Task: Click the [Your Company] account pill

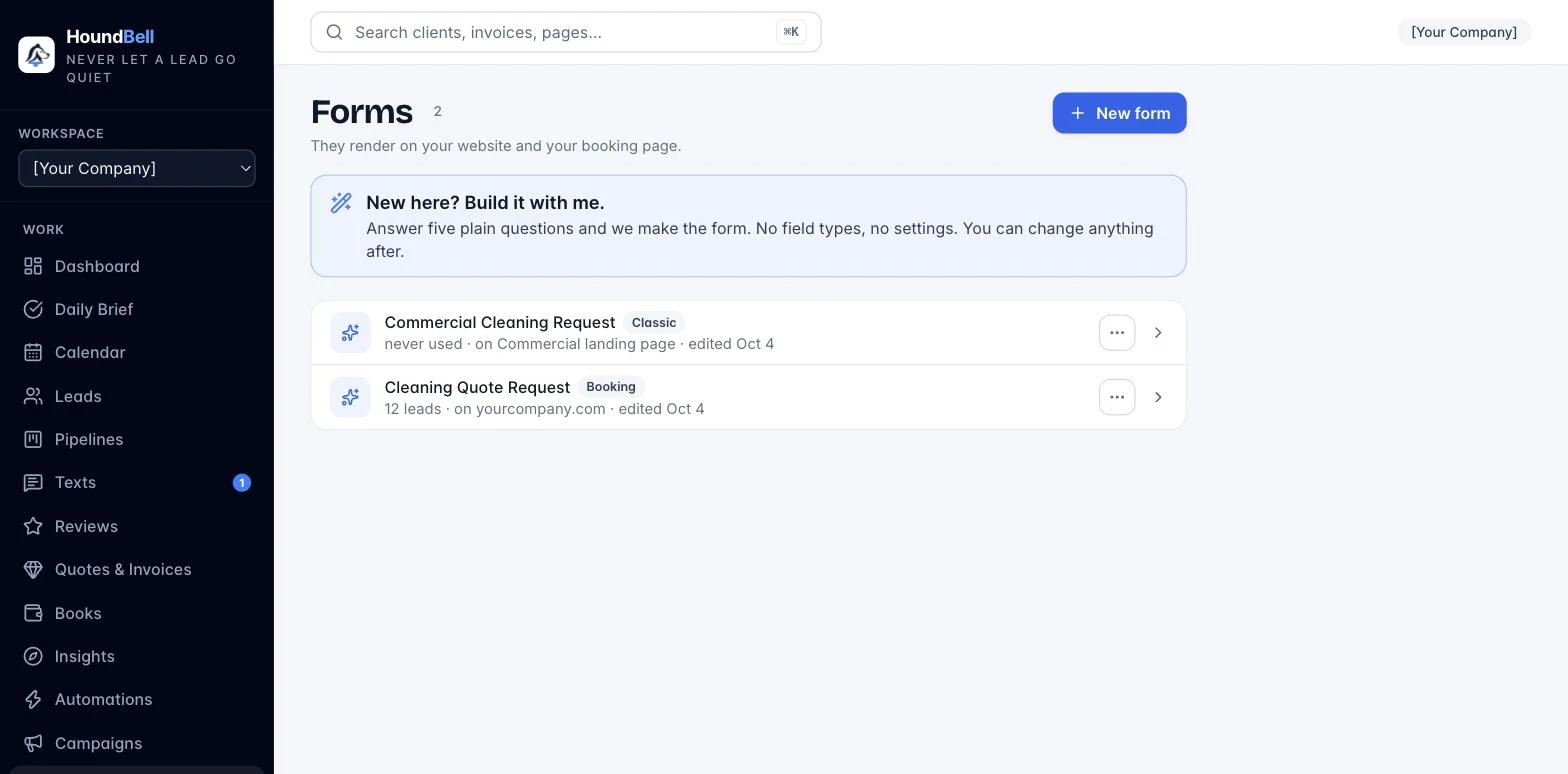Action: coord(1464,32)
